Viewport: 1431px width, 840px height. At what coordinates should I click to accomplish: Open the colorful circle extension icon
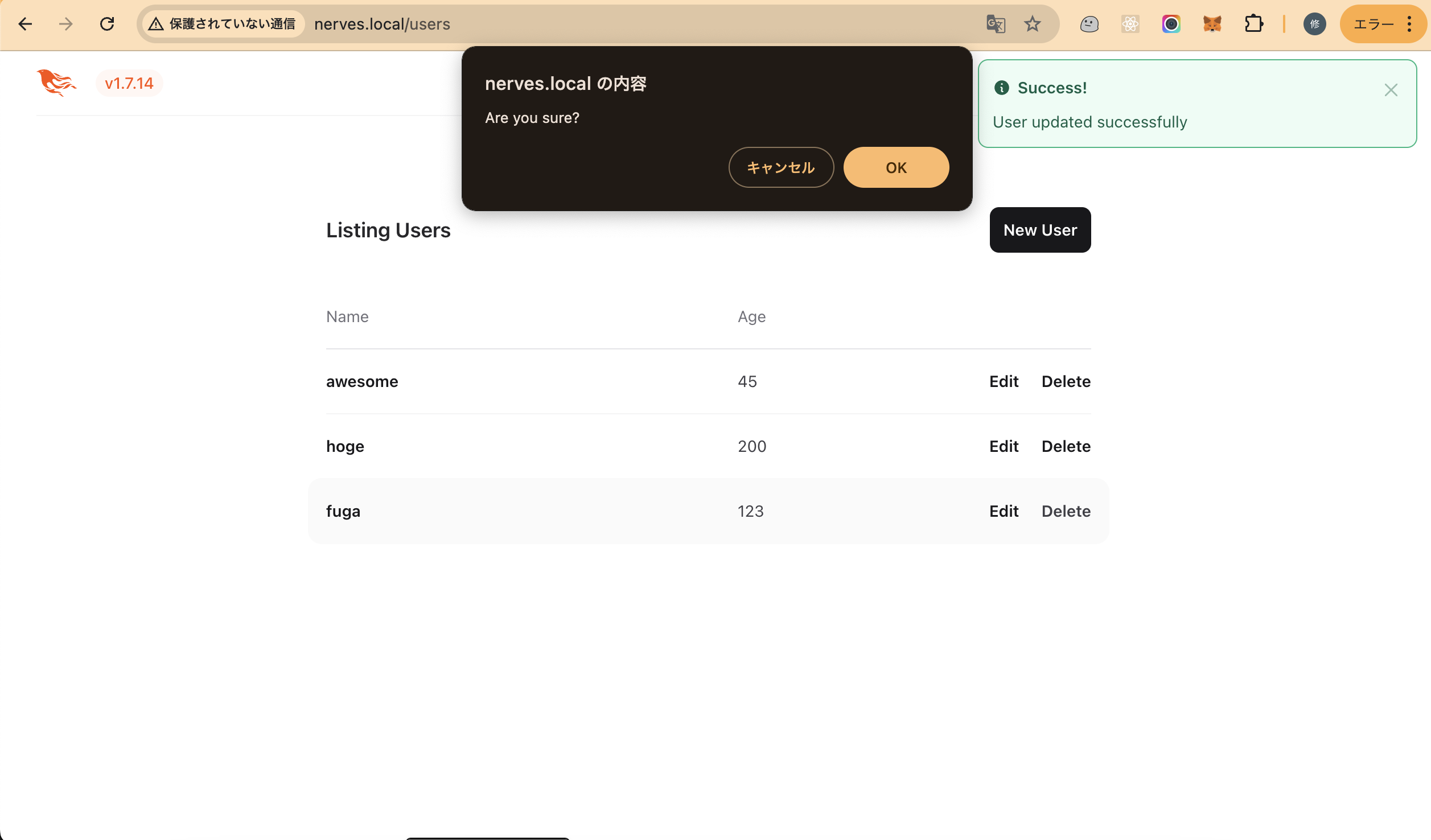pos(1171,24)
